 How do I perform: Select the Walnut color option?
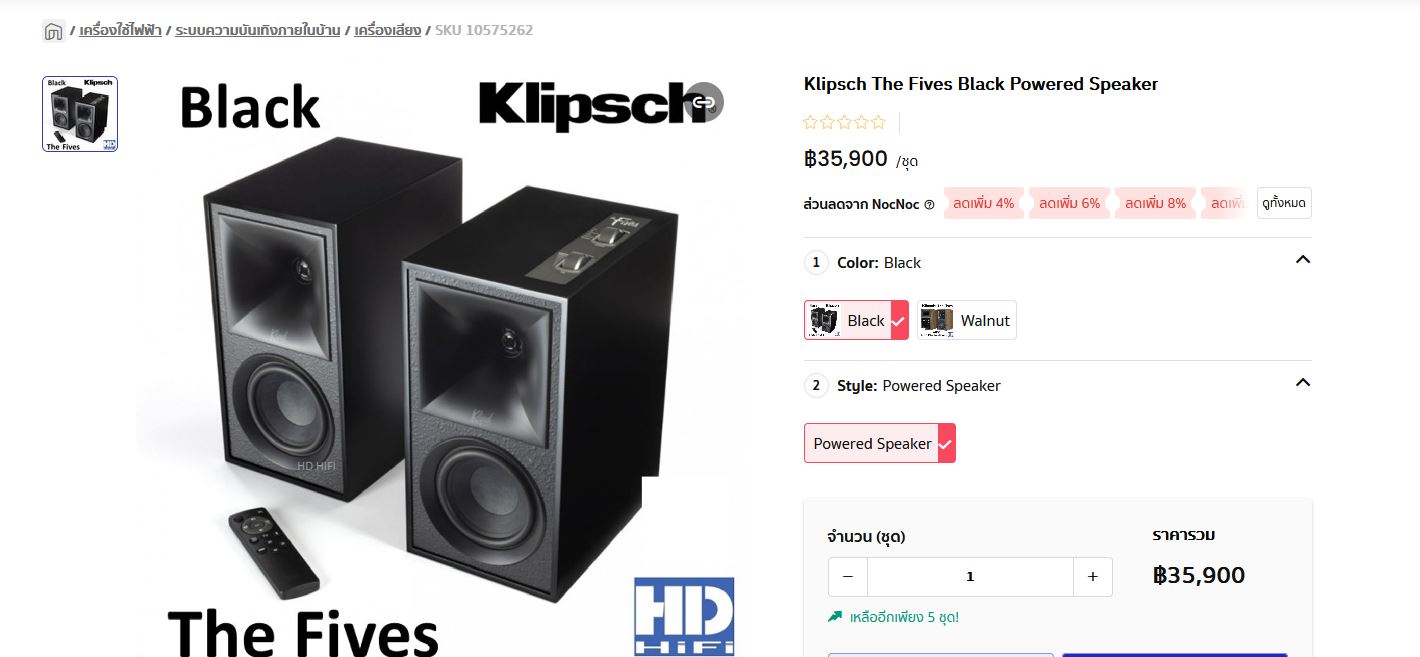coord(967,320)
